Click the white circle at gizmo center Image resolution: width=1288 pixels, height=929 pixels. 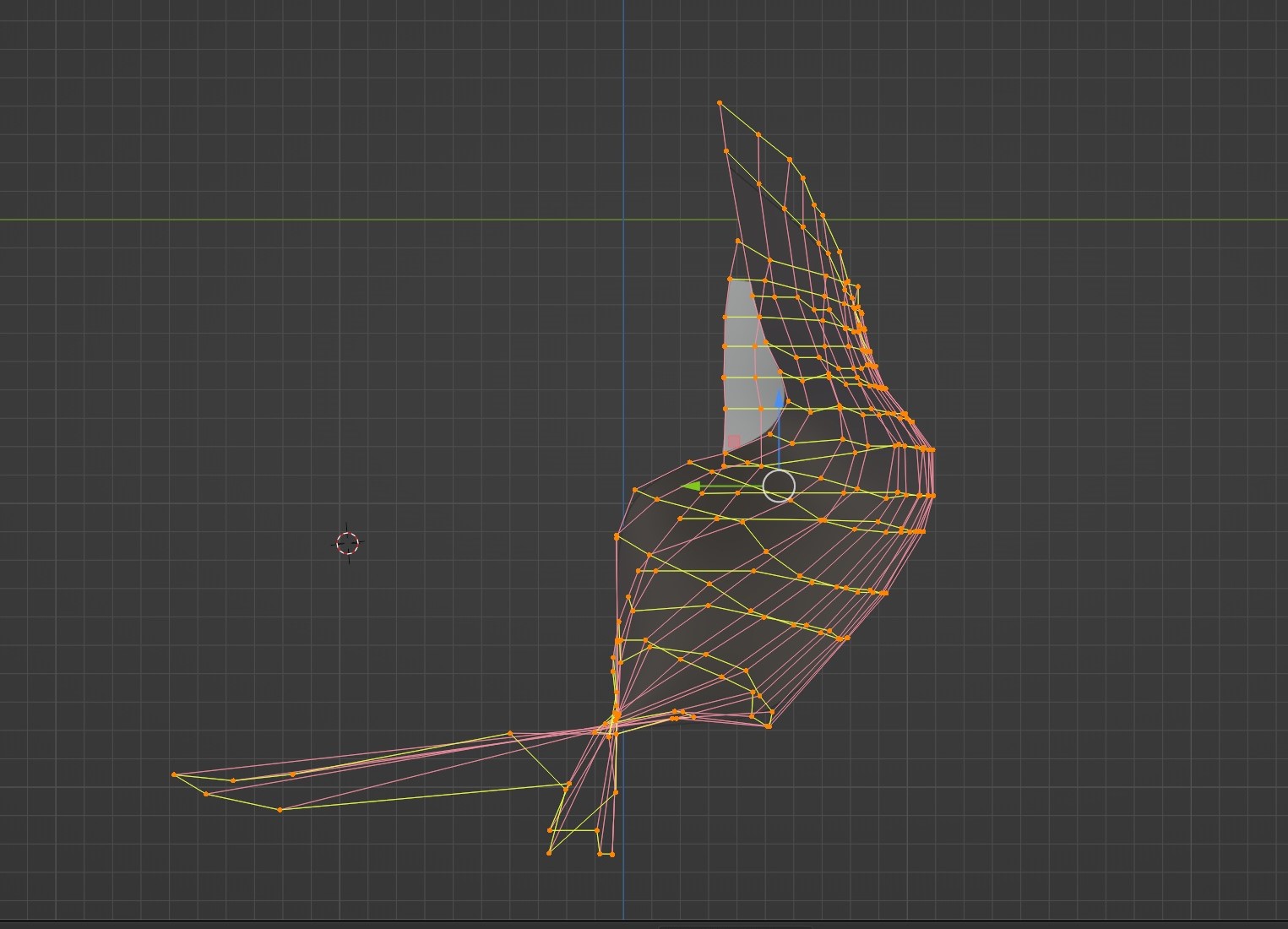tap(779, 486)
